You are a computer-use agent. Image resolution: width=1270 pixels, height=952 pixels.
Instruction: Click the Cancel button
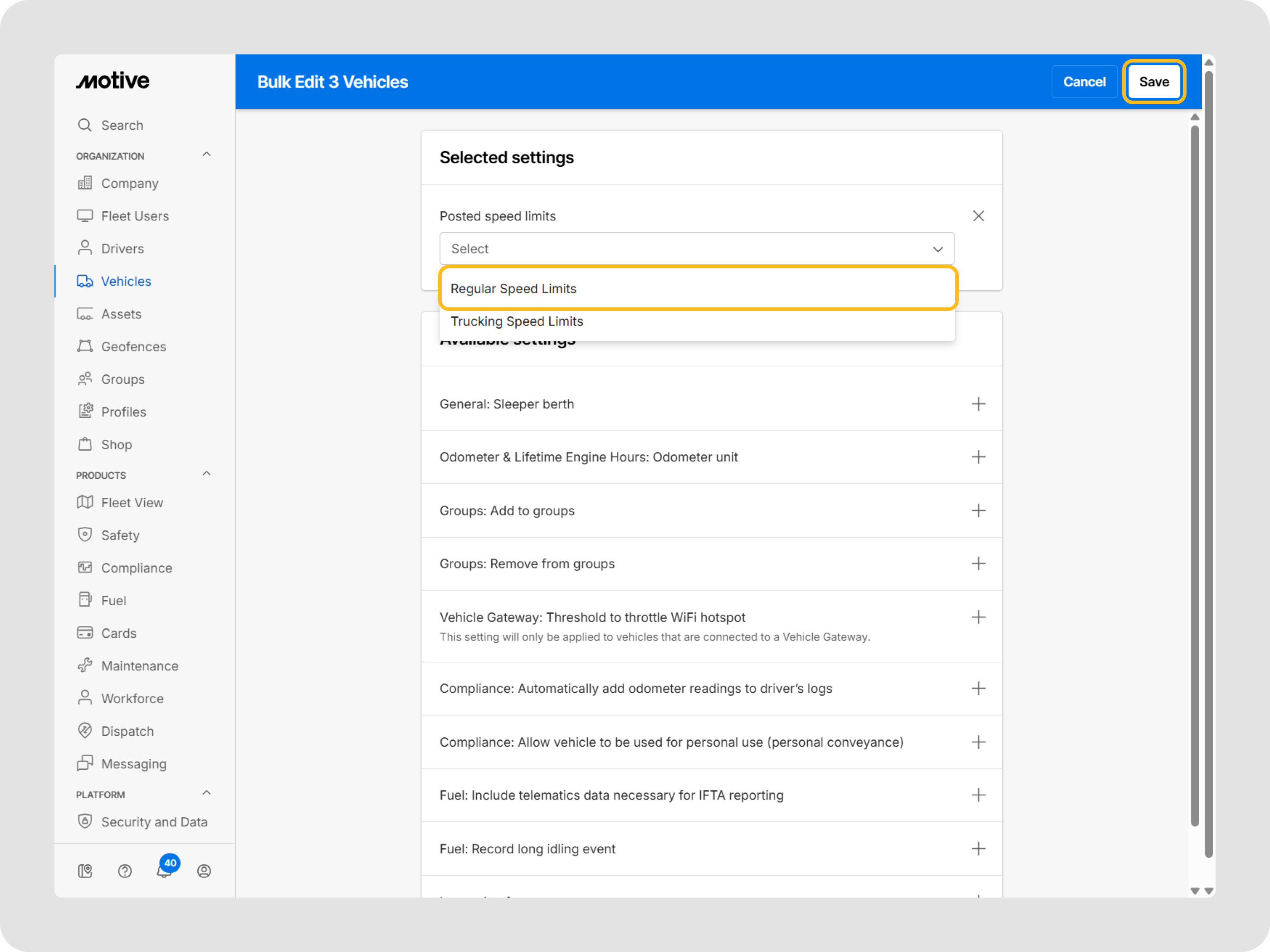(1084, 82)
